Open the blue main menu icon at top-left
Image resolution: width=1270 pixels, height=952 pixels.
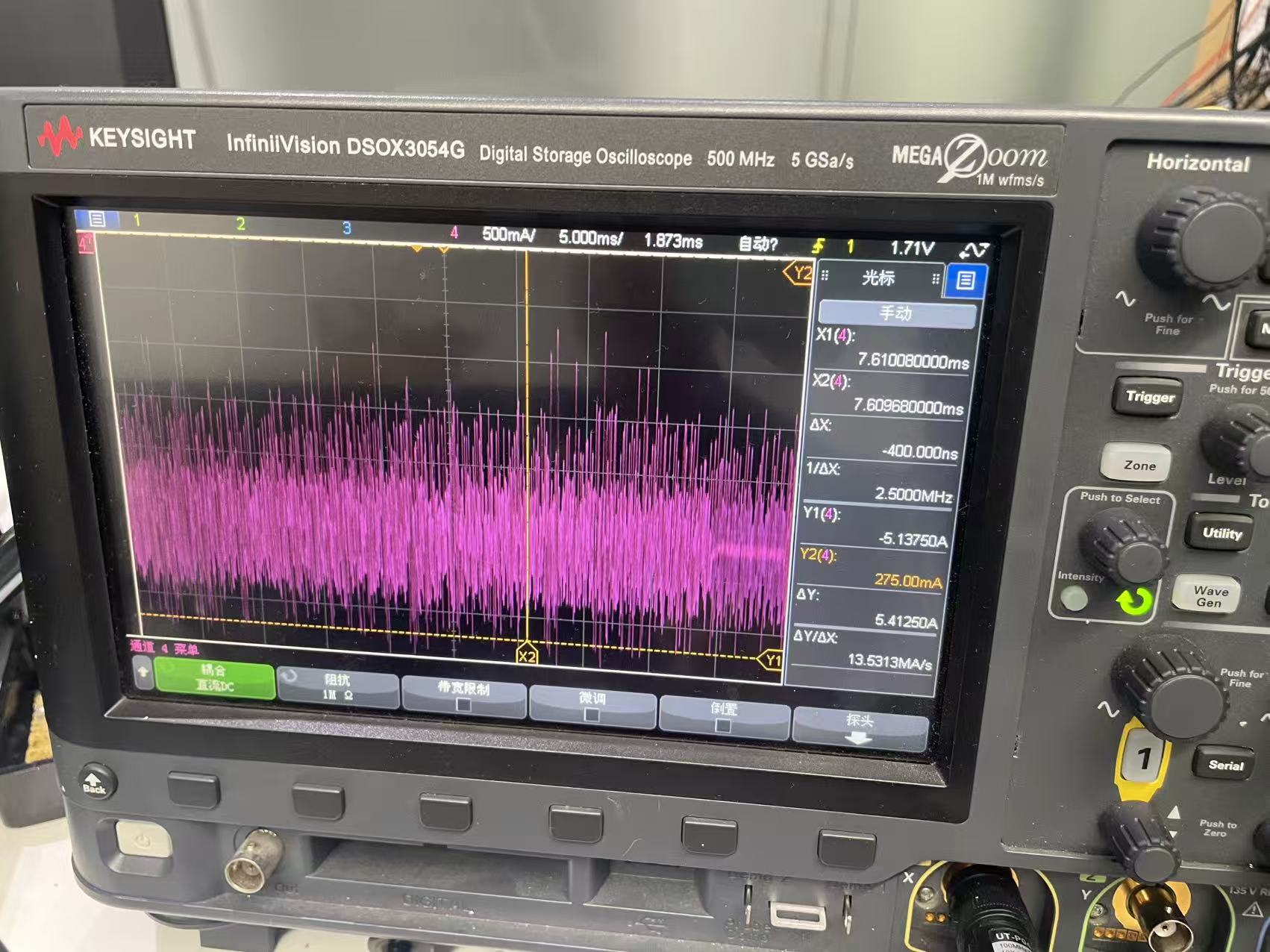(x=97, y=219)
